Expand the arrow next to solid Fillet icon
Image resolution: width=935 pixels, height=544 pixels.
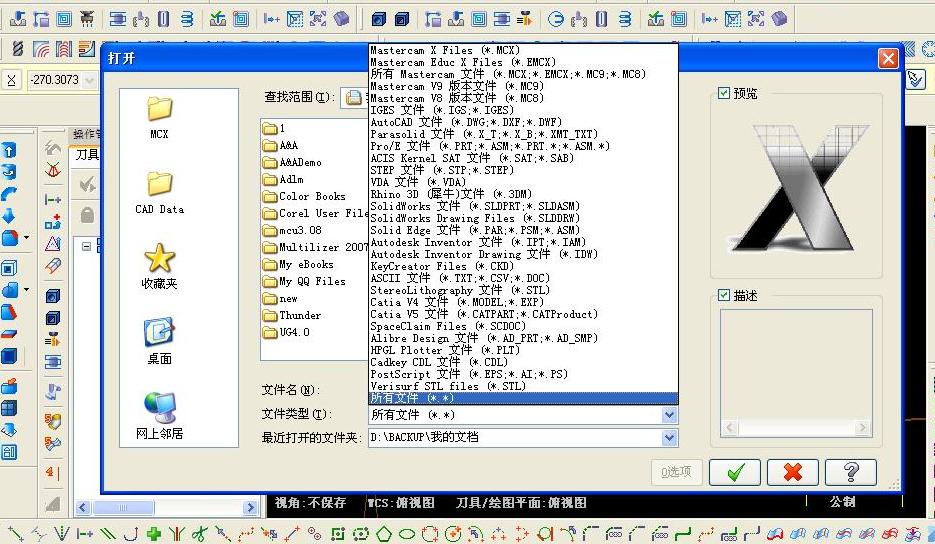pos(27,238)
